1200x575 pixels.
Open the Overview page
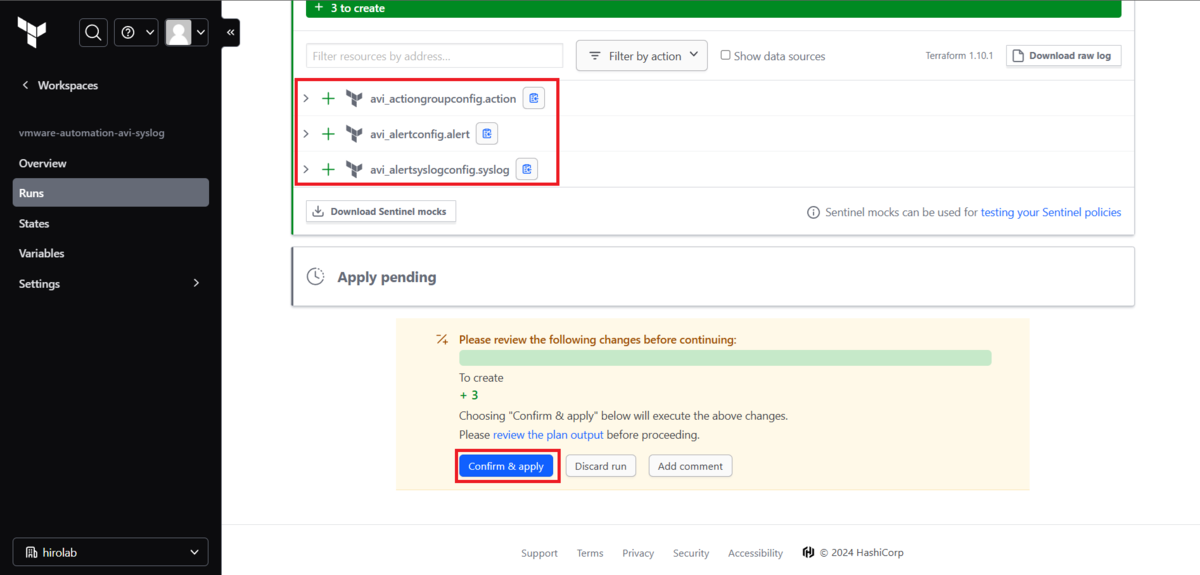43,163
